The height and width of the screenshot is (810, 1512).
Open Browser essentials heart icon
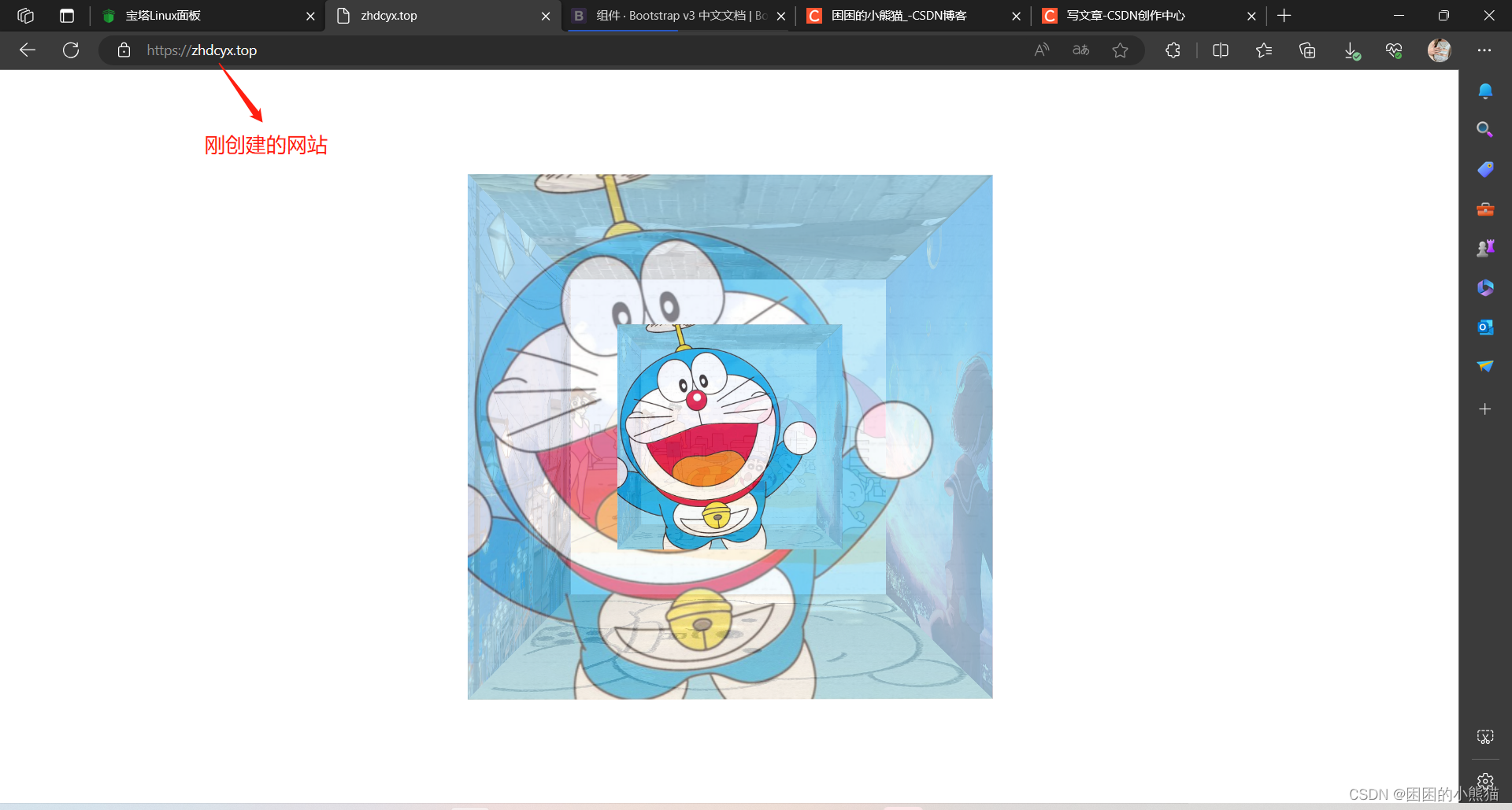(x=1394, y=50)
